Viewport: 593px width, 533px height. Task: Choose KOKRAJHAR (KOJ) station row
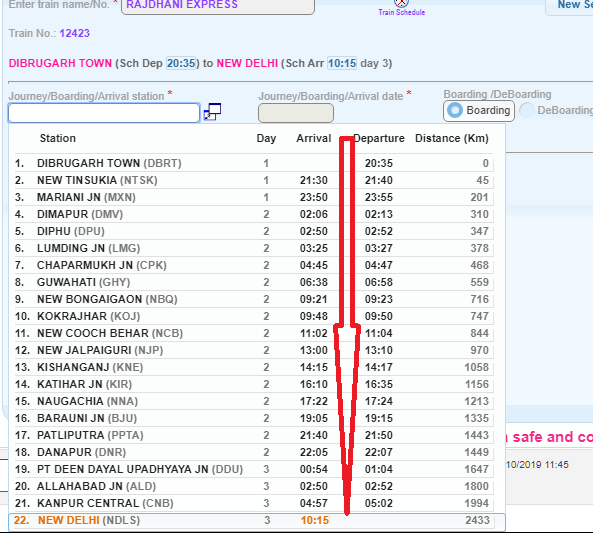[254, 316]
